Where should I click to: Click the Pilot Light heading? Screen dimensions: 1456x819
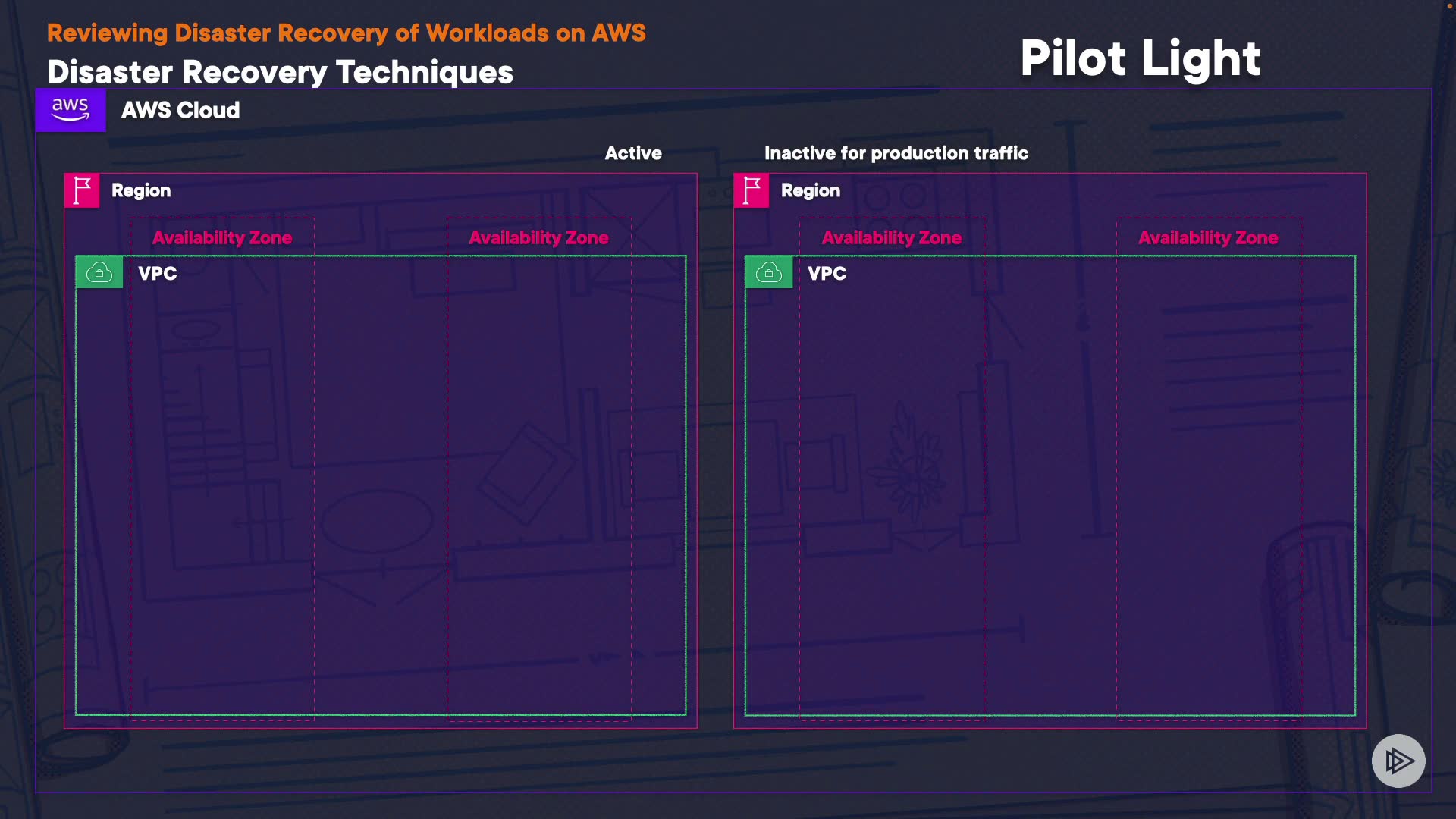(1140, 58)
